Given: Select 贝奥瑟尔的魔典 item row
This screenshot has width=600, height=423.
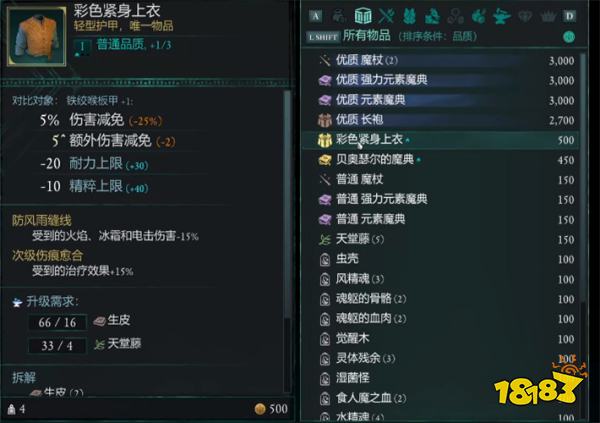Looking at the screenshot, I should [441, 160].
